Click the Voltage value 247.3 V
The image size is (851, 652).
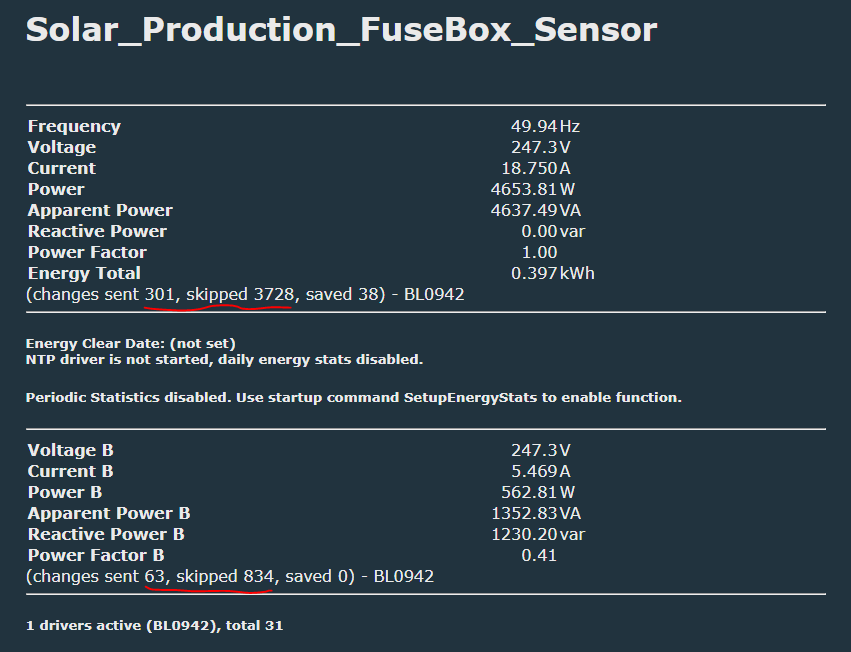tap(541, 147)
